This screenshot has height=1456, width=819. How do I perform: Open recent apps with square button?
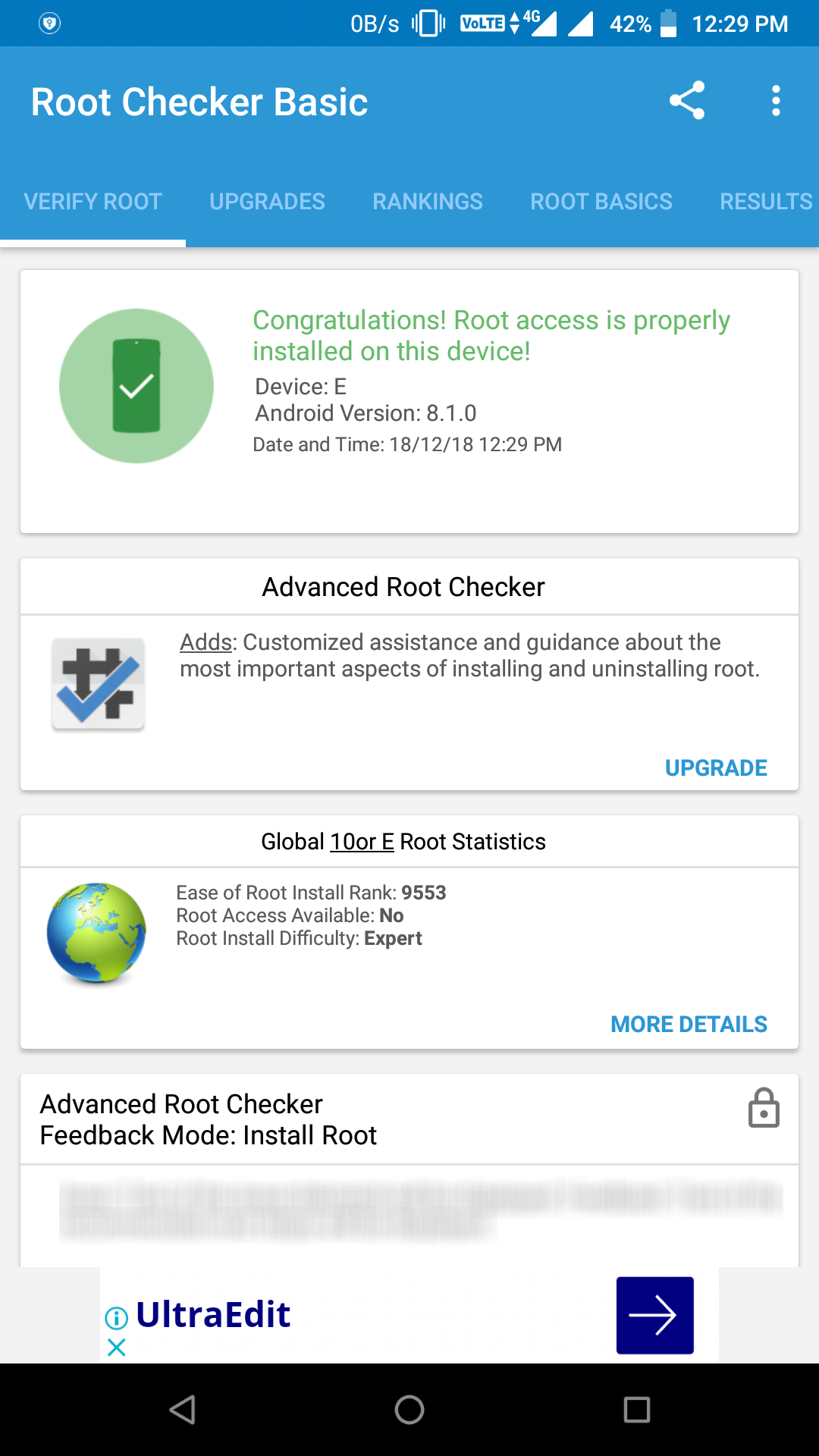pyautogui.click(x=636, y=1410)
